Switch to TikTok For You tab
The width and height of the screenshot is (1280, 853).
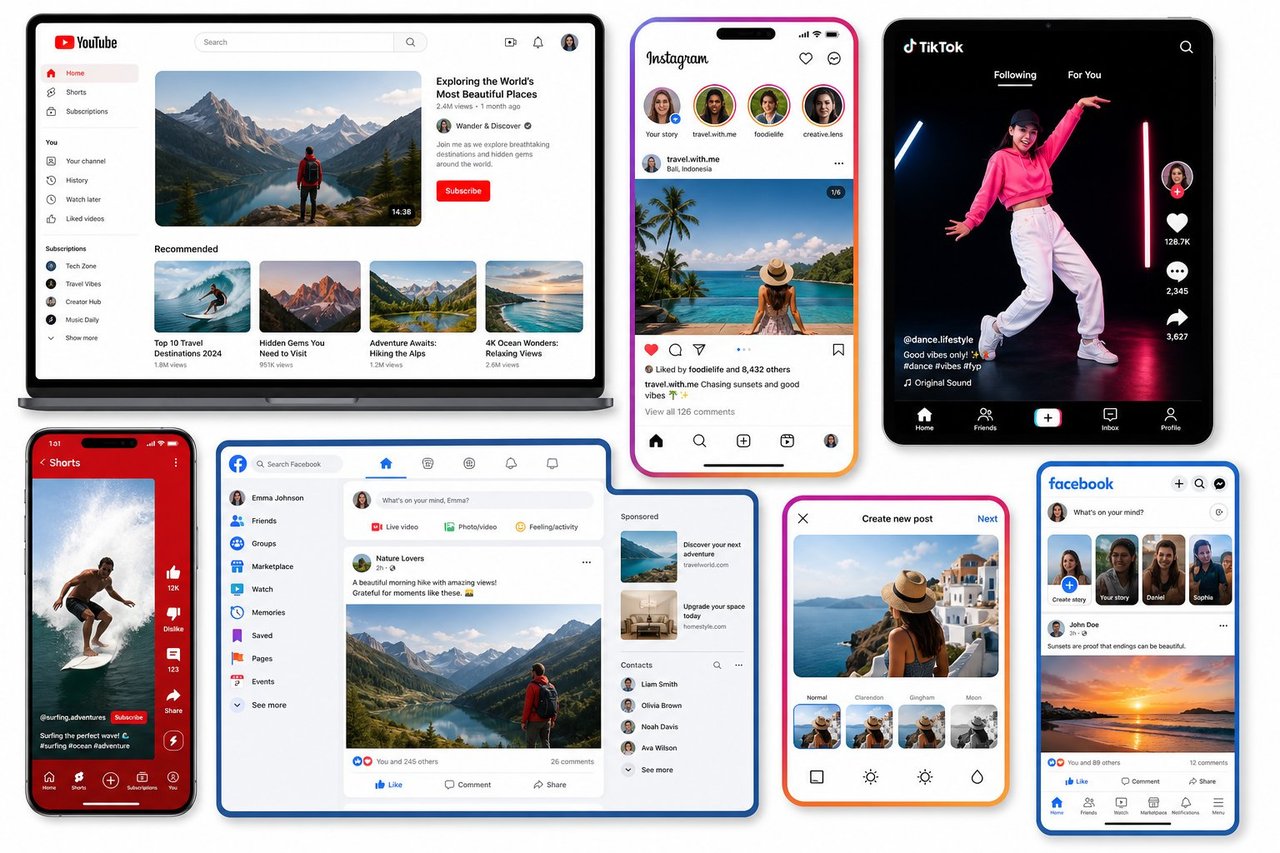(x=1084, y=75)
